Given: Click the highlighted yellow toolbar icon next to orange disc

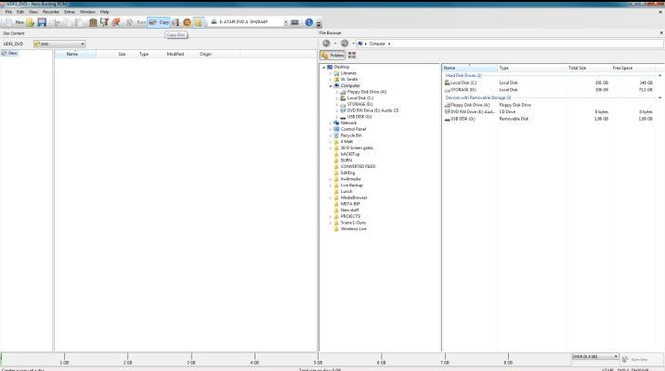Looking at the screenshot, I should (x=198, y=22).
